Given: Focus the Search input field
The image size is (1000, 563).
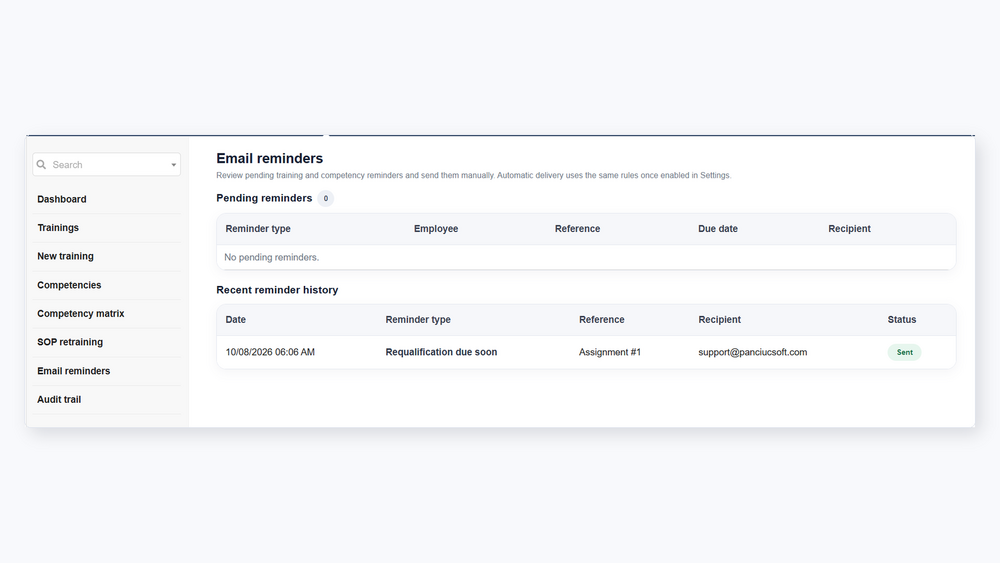Looking at the screenshot, I should pyautogui.click(x=107, y=165).
